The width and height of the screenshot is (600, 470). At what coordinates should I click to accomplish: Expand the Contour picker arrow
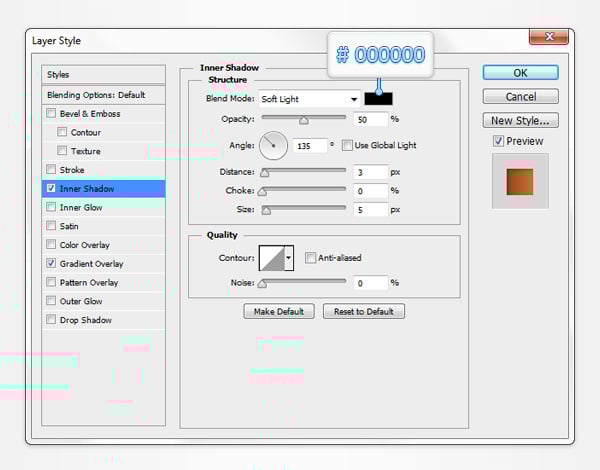point(289,258)
